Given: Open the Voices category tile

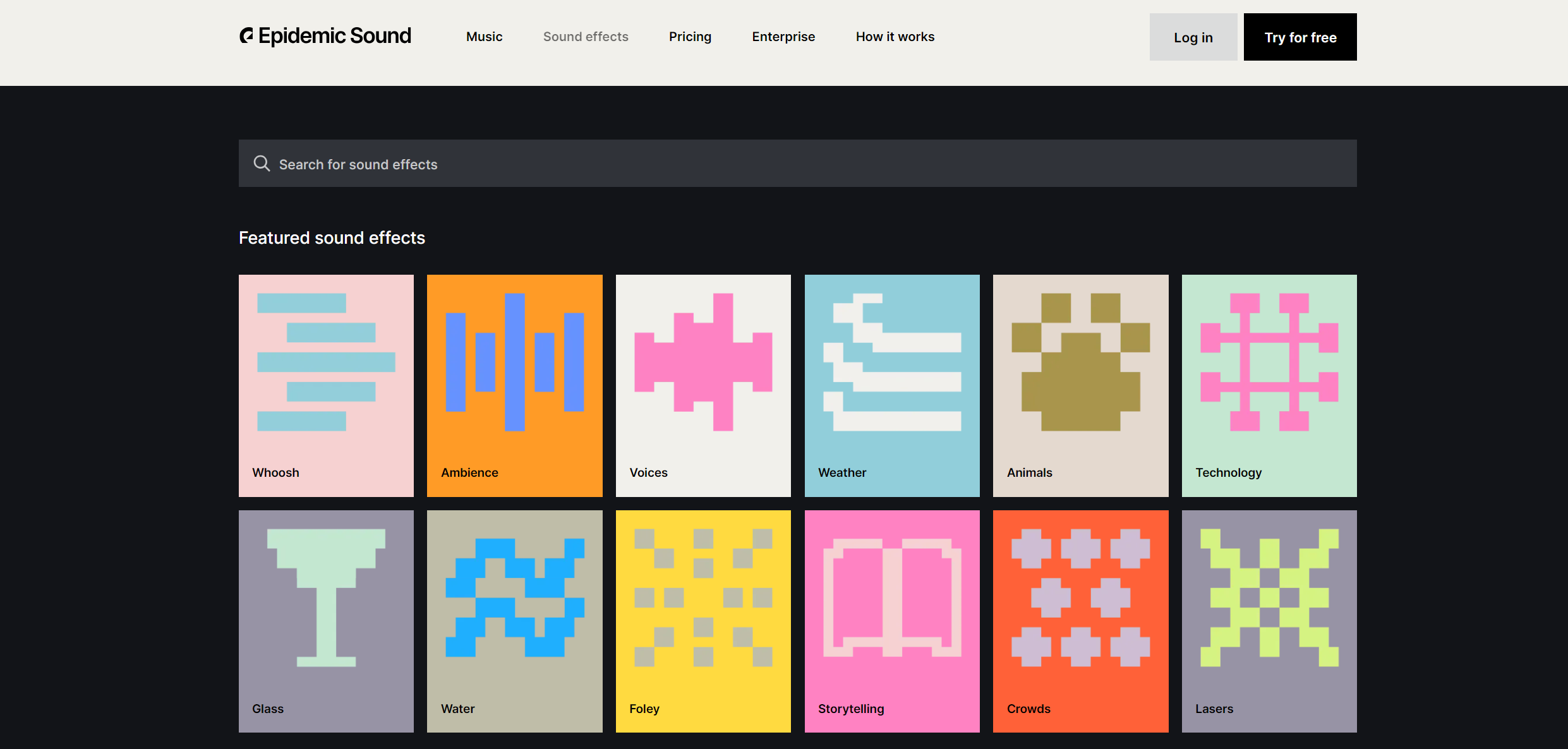Looking at the screenshot, I should tap(703, 385).
